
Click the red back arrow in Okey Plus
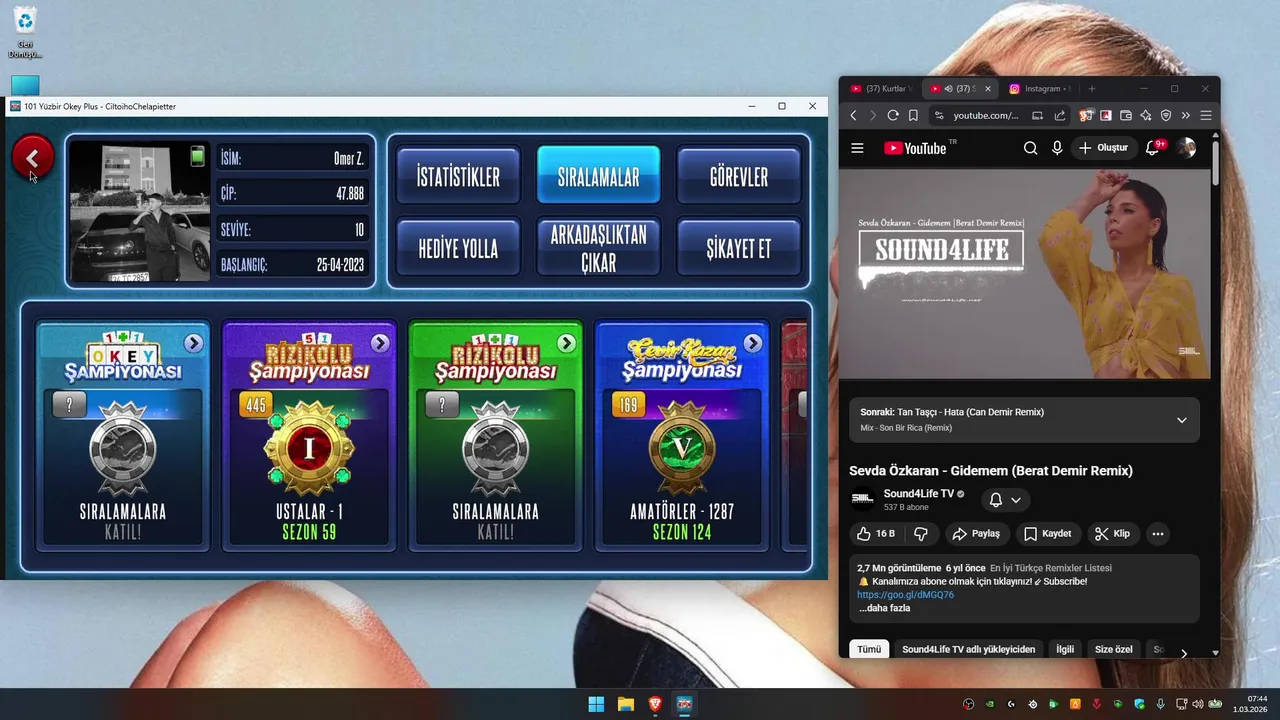pos(33,158)
